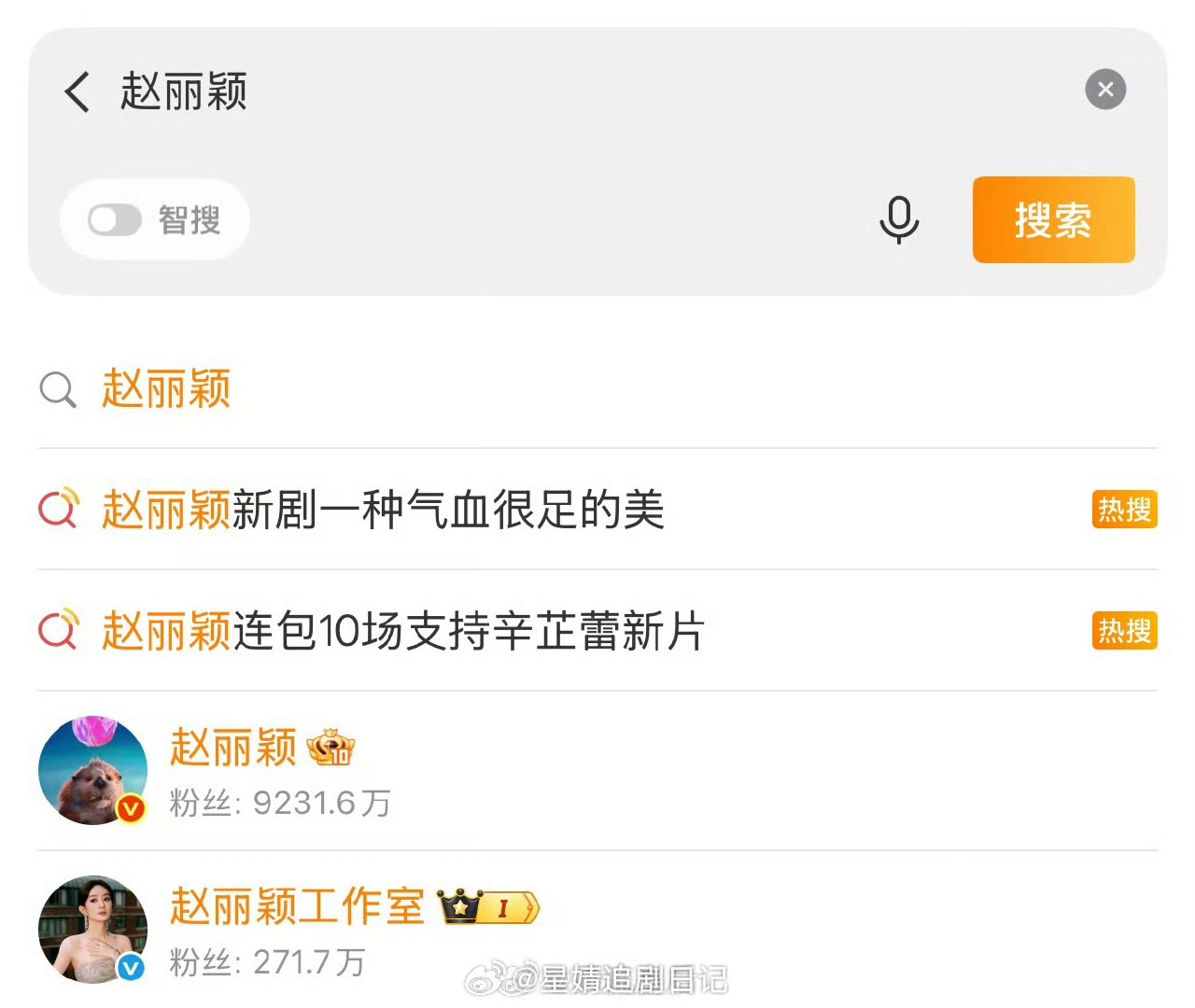Click 热搜 badge on 辛芷蕾新片 row
This screenshot has width=1195, height=1008.
coord(1124,631)
